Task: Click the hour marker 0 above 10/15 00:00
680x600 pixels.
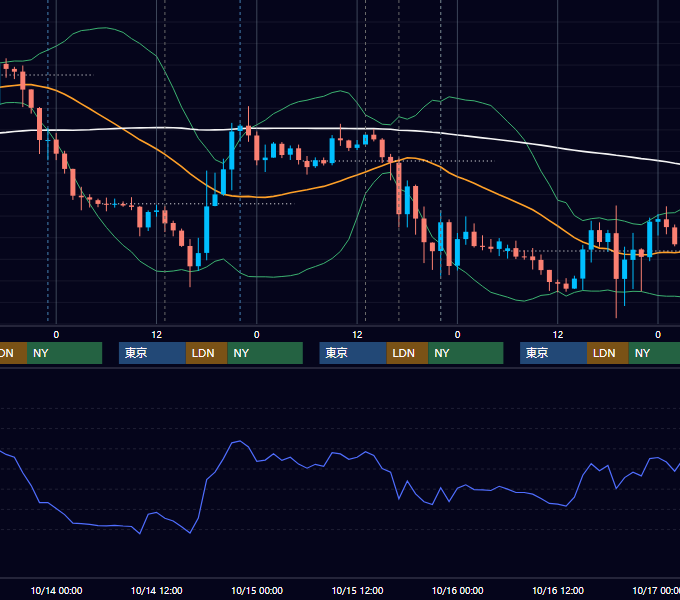Action: click(257, 335)
